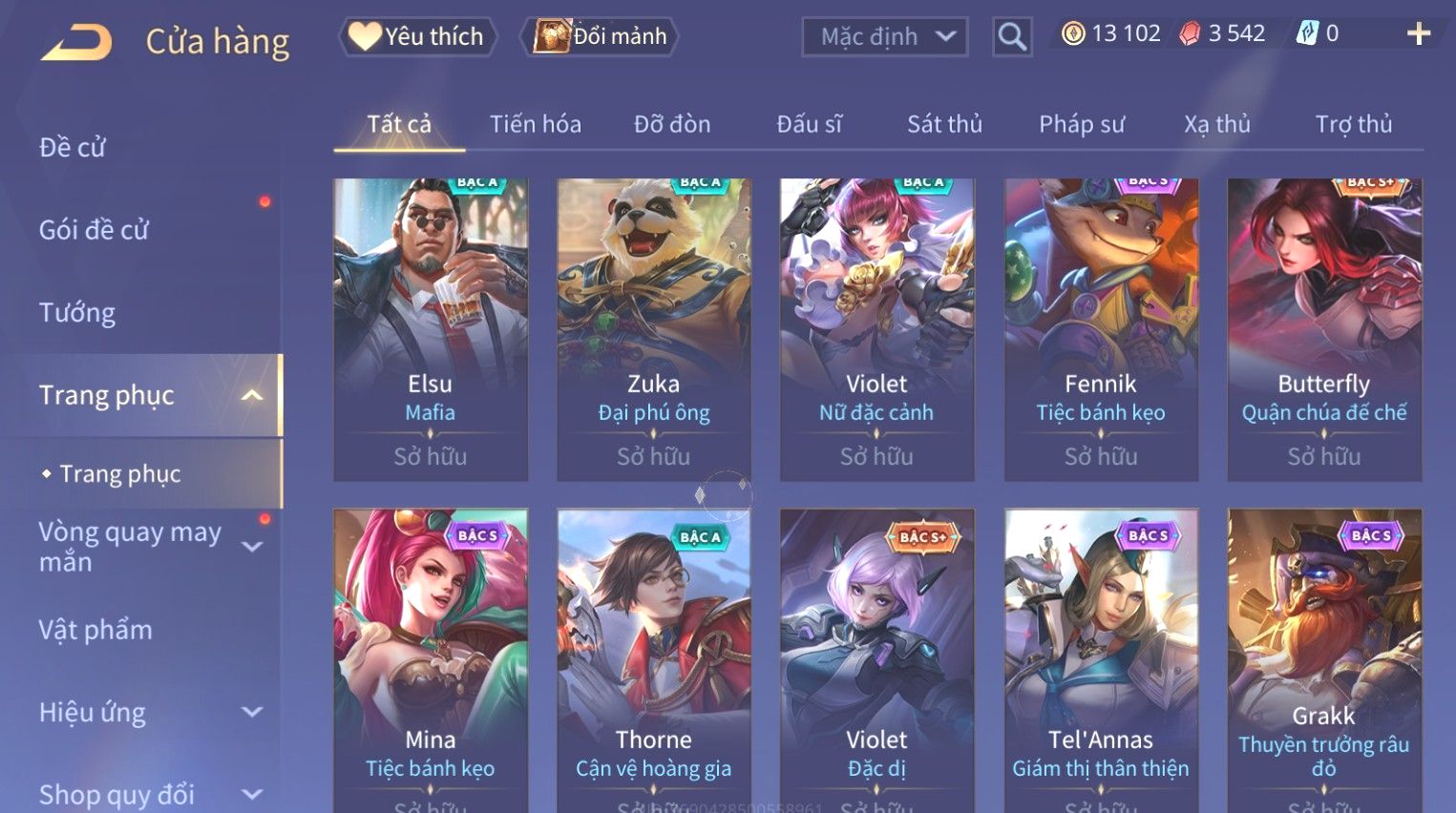Select the Elsu Mafia skin card
The width and height of the screenshot is (1456, 813).
pyautogui.click(x=430, y=330)
